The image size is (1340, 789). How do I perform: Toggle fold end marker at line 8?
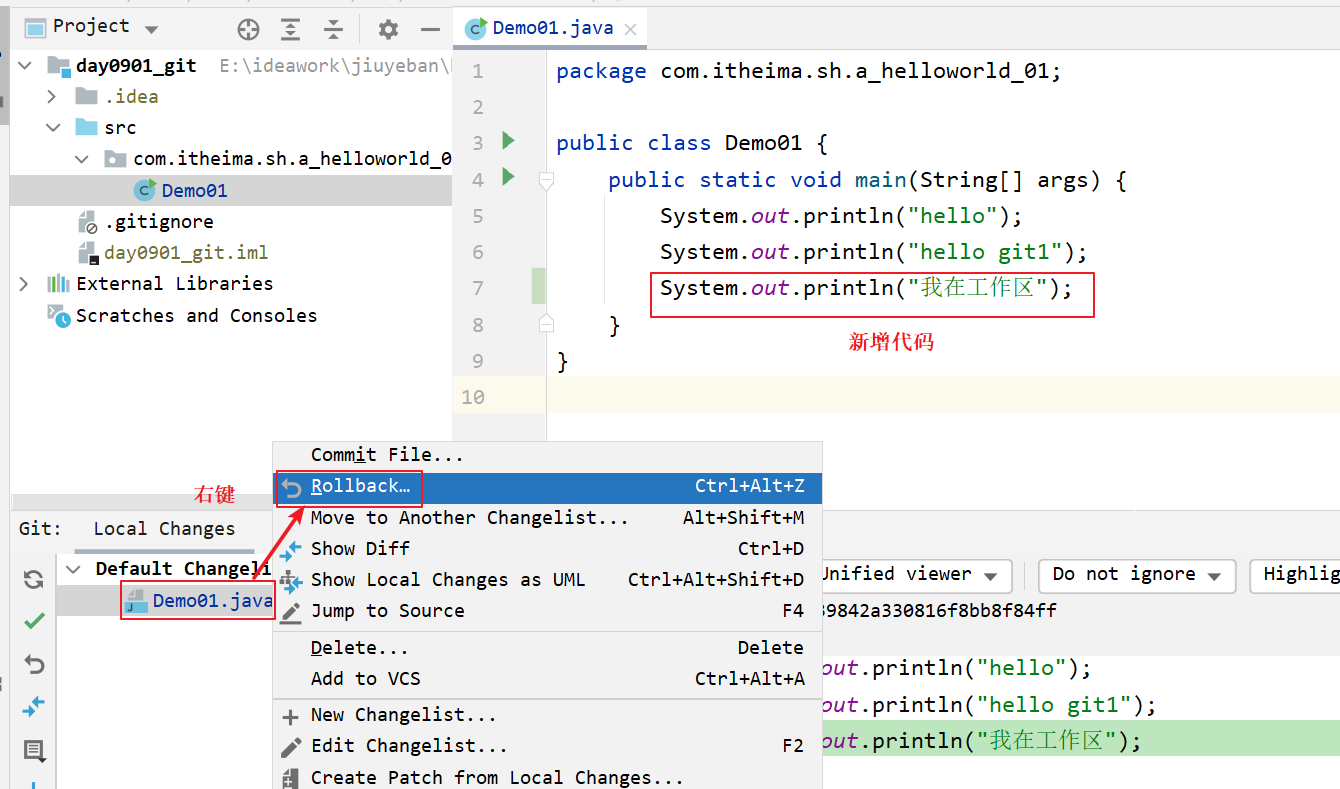pos(546,323)
